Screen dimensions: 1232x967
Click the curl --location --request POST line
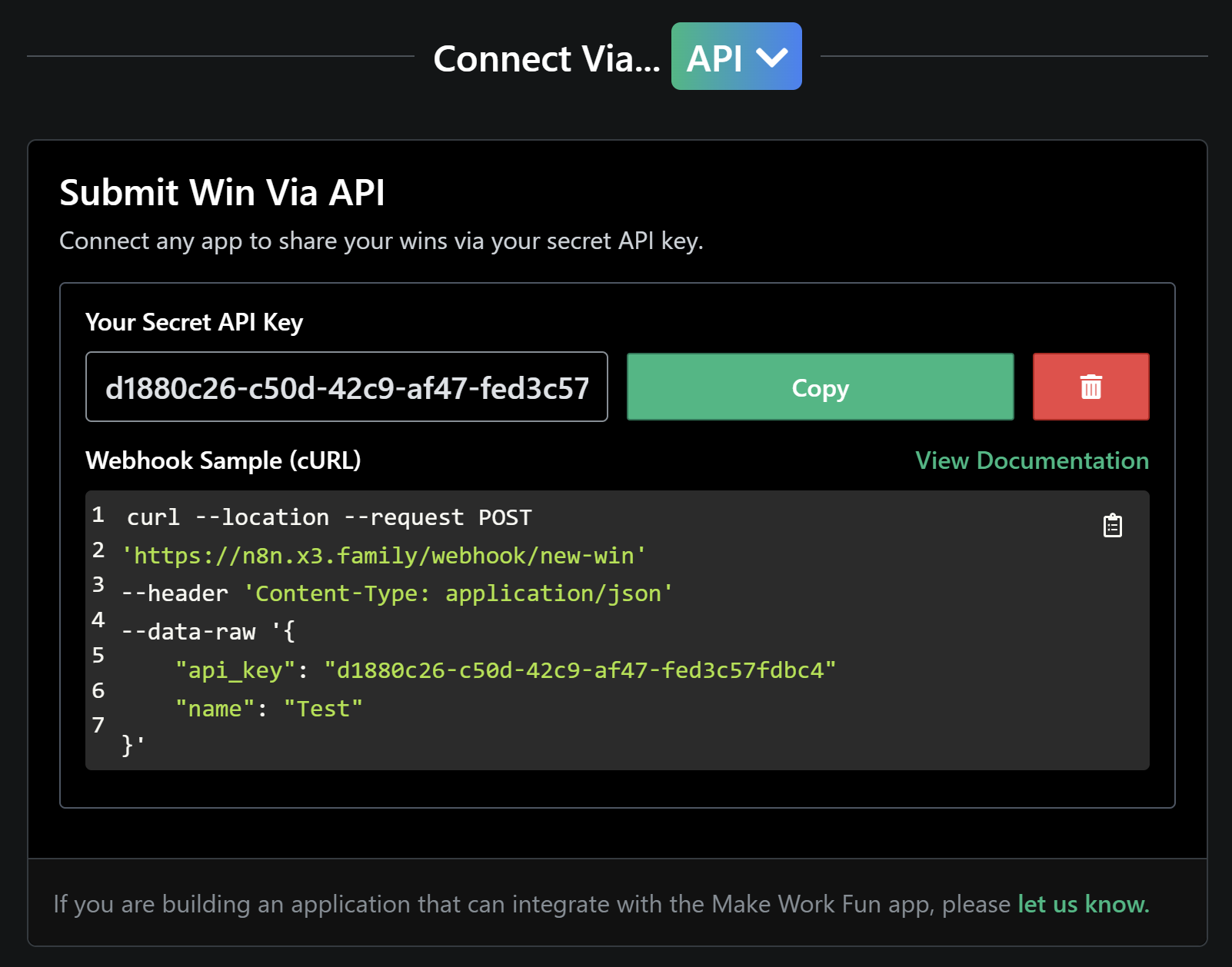pos(329,517)
